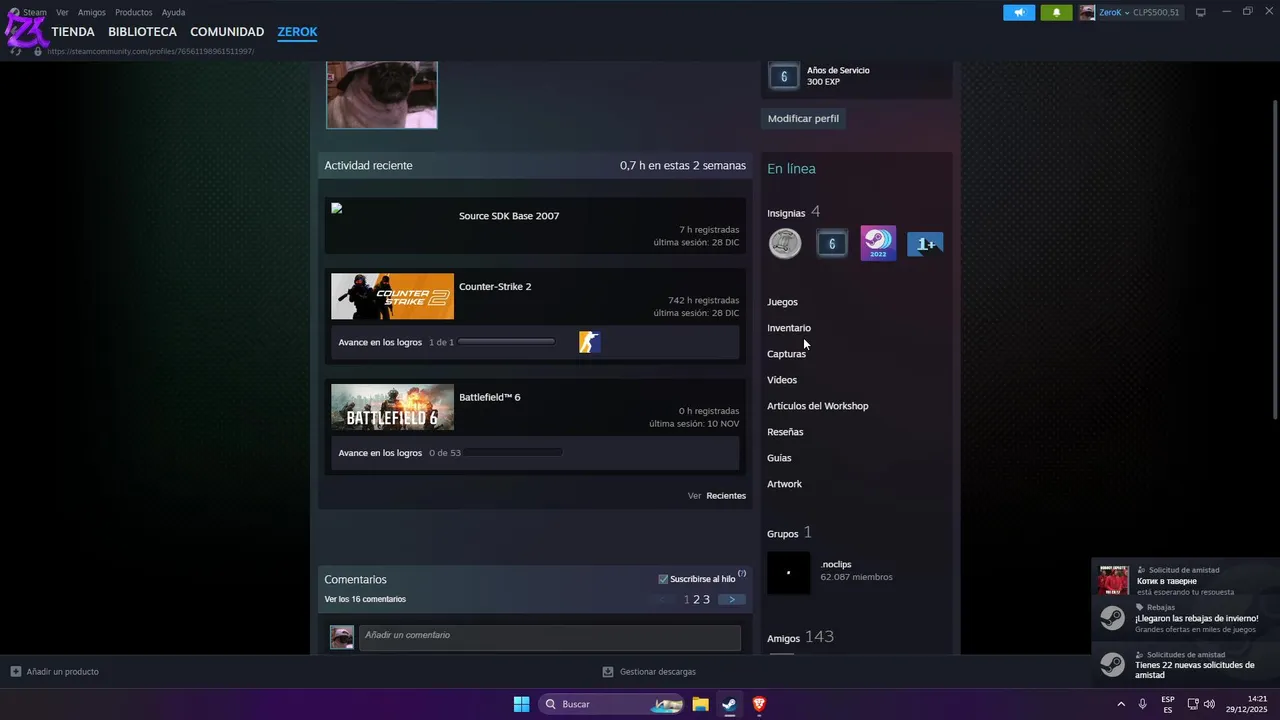
Task: Switch to the TIENDA tab
Action: pos(73,32)
